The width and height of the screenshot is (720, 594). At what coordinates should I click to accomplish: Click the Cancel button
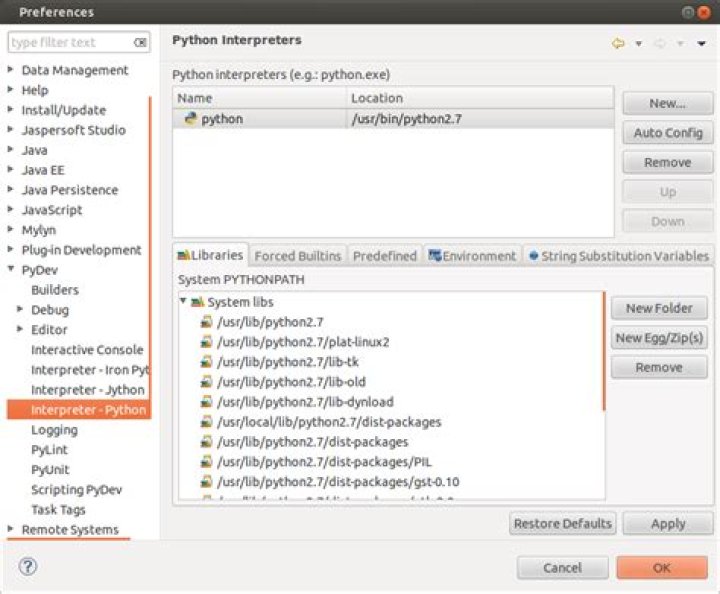(562, 568)
